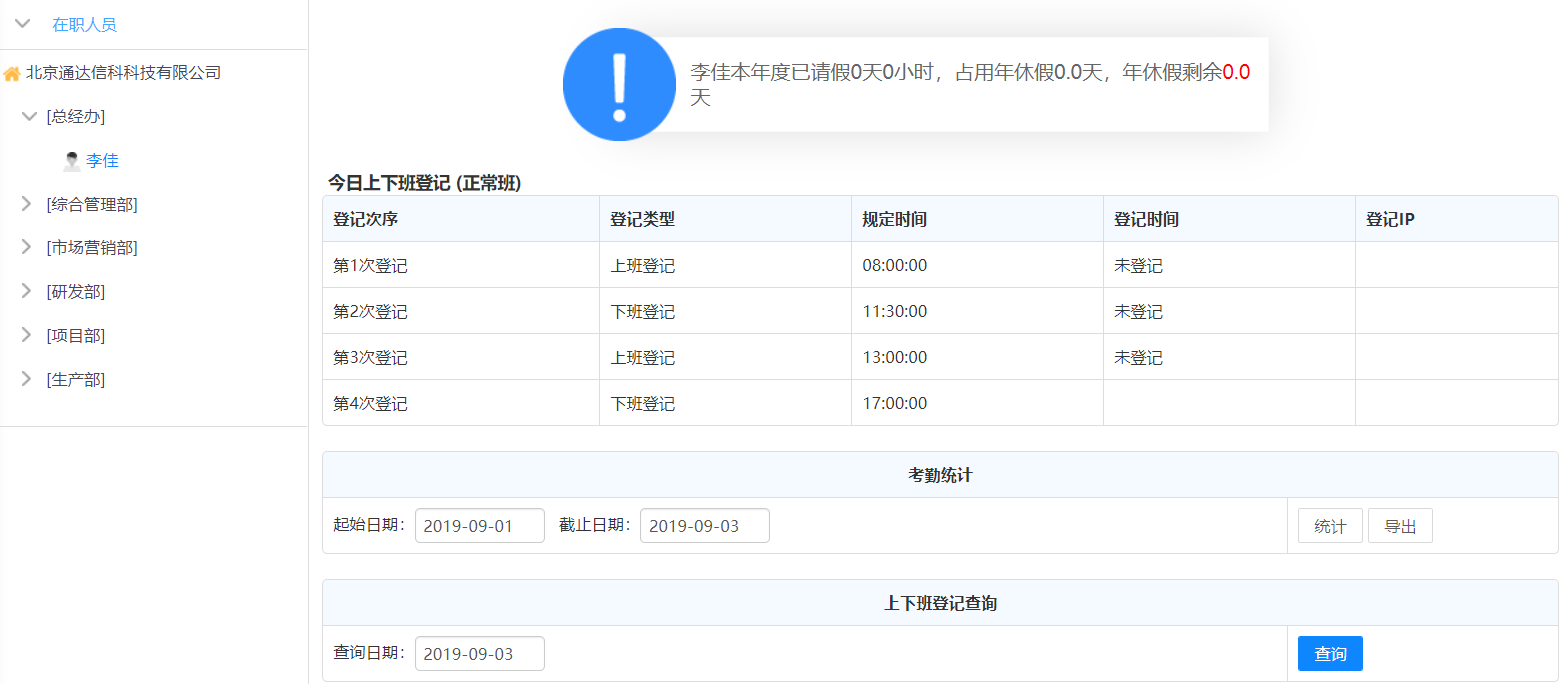The width and height of the screenshot is (1561, 684).
Task: Select employee 李佳 in the tree
Action: pyautogui.click(x=102, y=161)
